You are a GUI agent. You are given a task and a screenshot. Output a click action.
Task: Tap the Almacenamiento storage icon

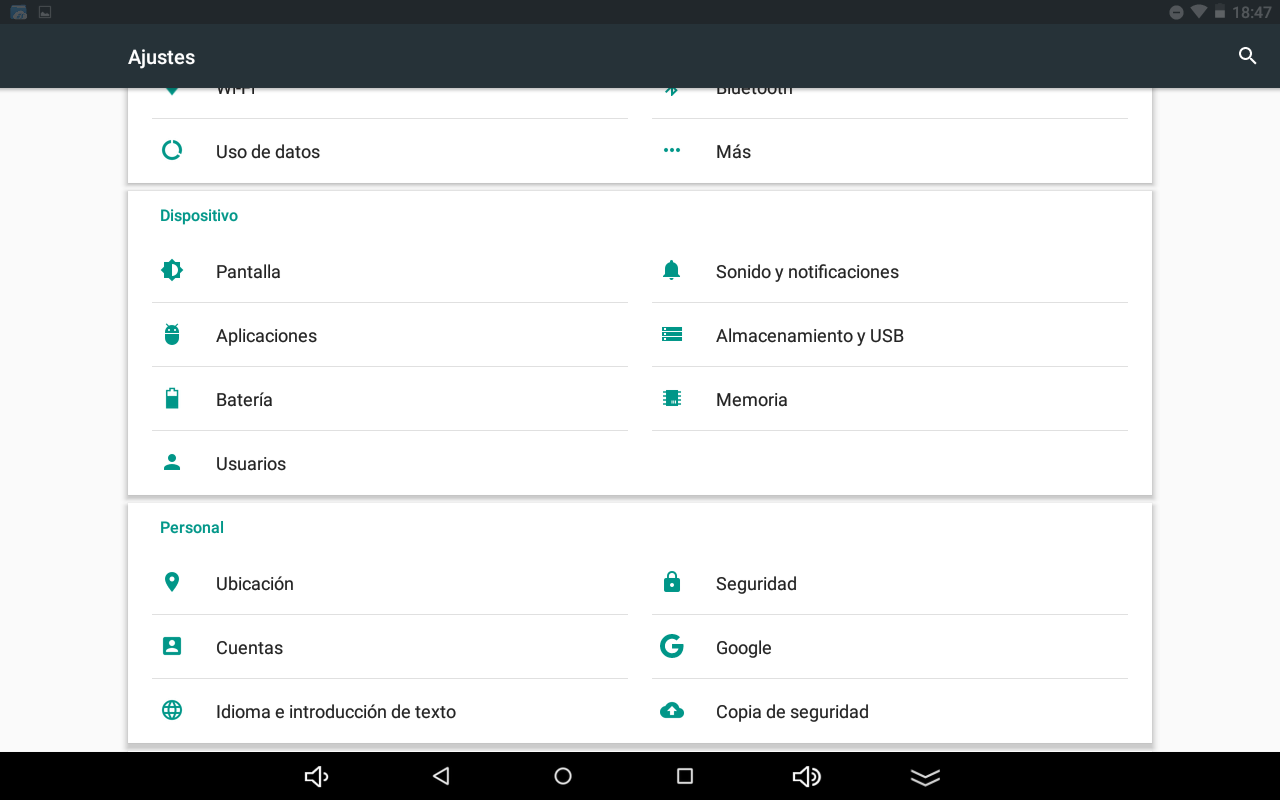pyautogui.click(x=672, y=334)
